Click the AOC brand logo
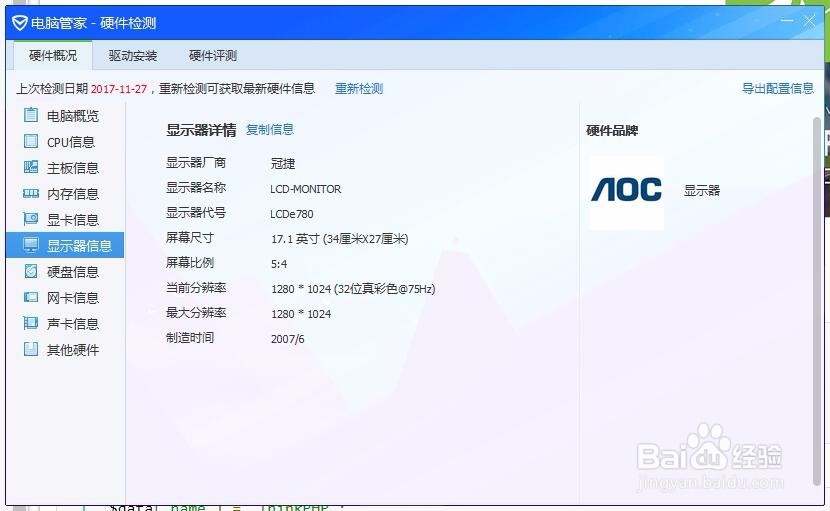The image size is (830, 511). [626, 190]
